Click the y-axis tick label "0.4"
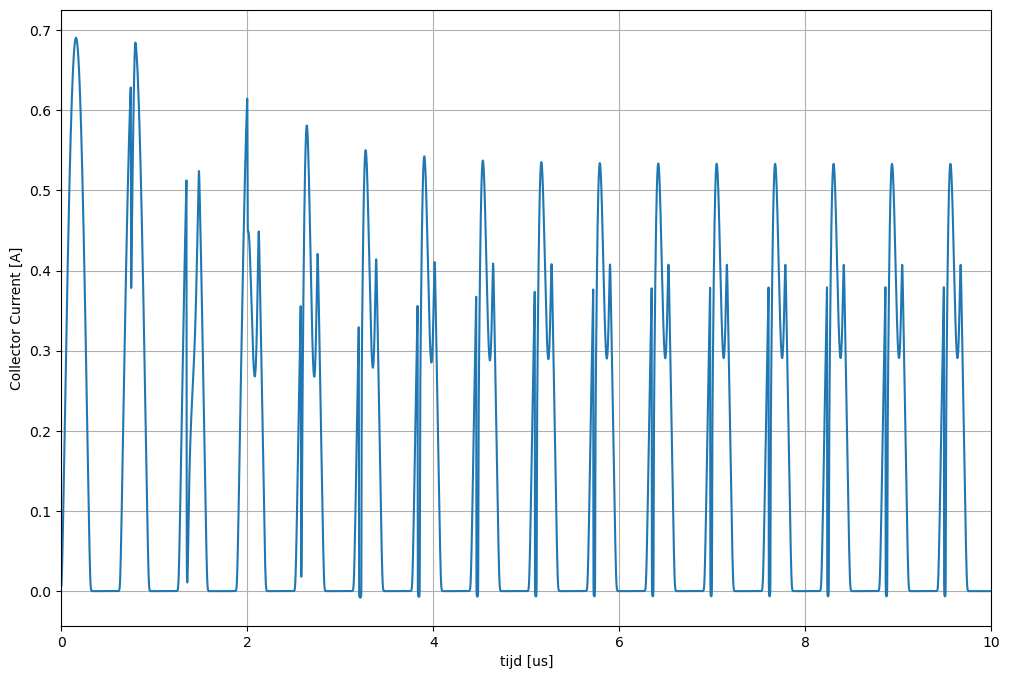Image resolution: width=1010 pixels, height=679 pixels. click(40, 271)
